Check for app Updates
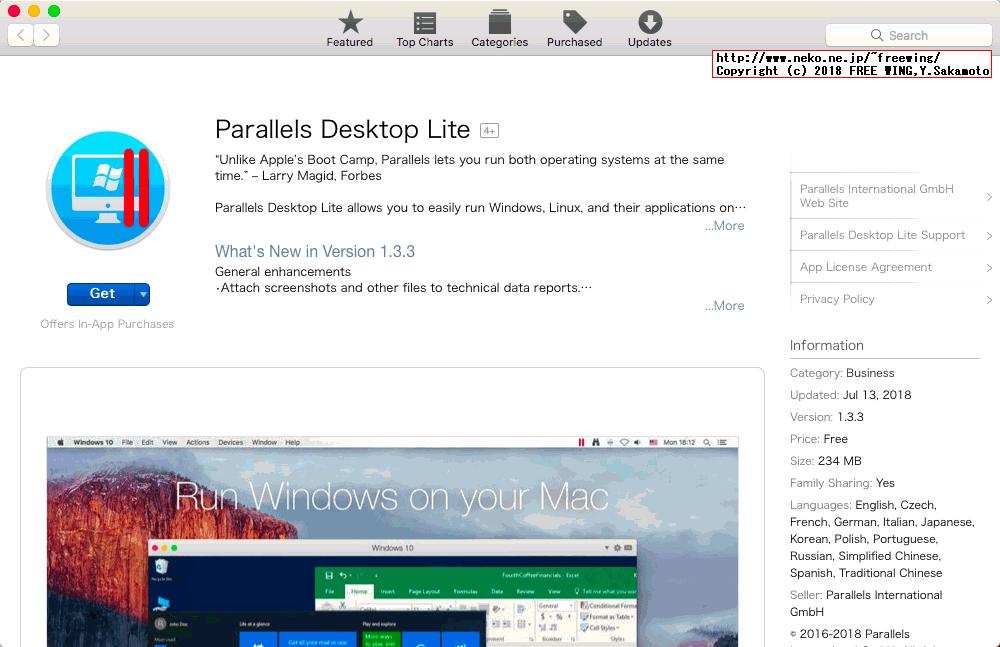This screenshot has height=647, width=1000. pos(649,28)
